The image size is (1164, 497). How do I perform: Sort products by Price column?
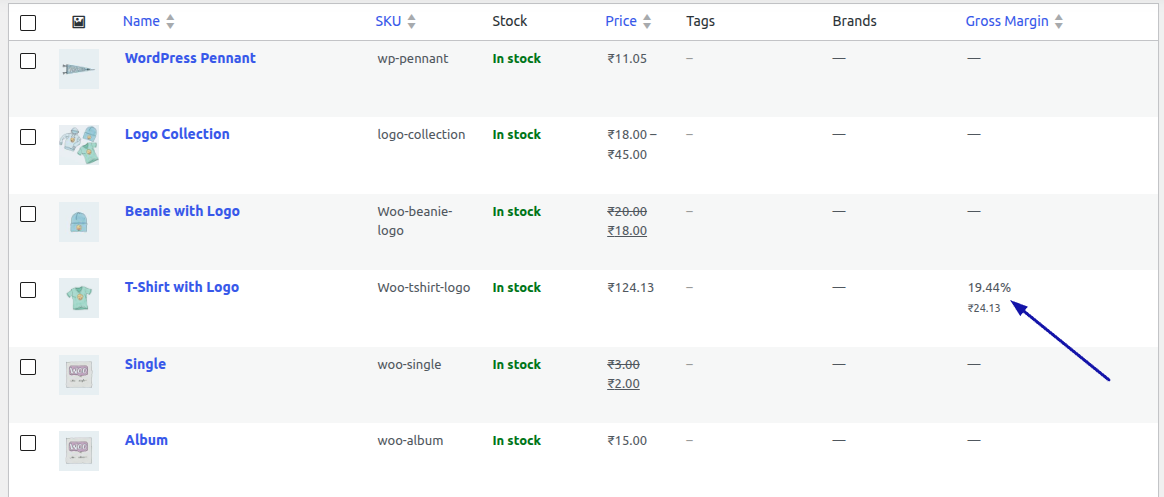(x=621, y=22)
